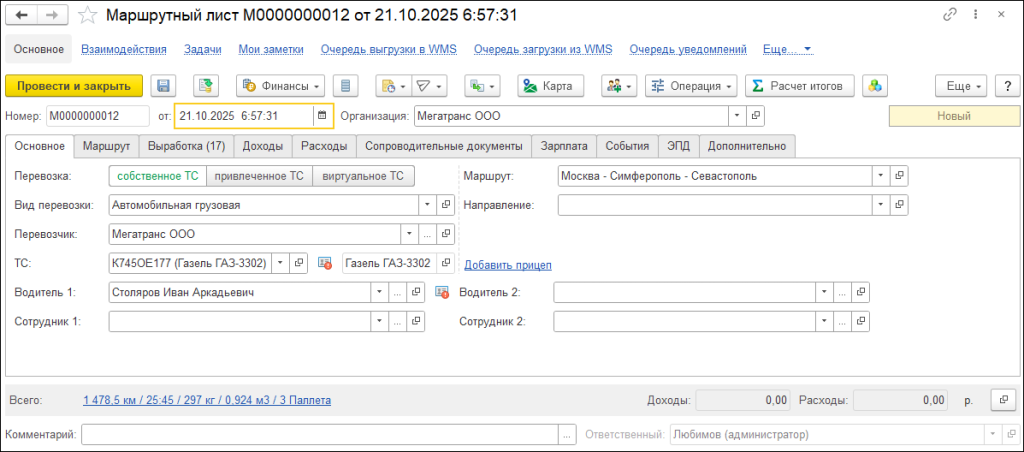Click the help question mark button
This screenshot has height=452, width=1024.
(1005, 86)
